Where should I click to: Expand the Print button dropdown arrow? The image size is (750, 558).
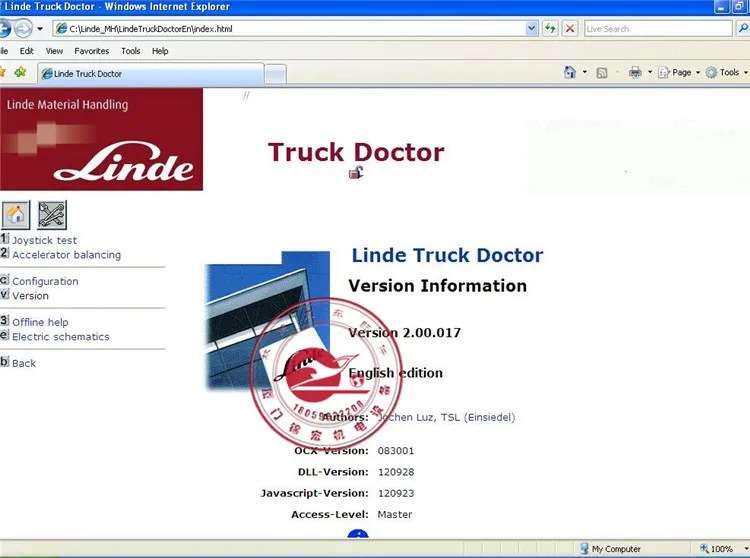pos(650,73)
